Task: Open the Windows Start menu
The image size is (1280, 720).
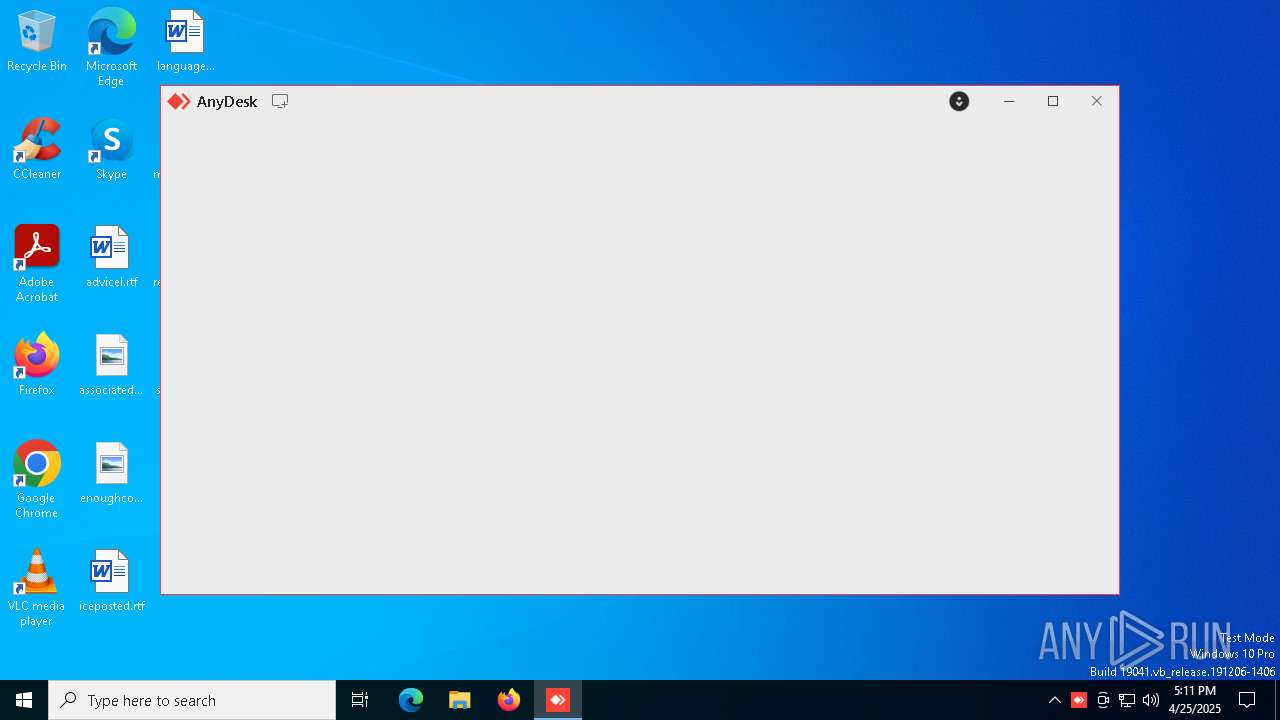Action: pos(24,700)
